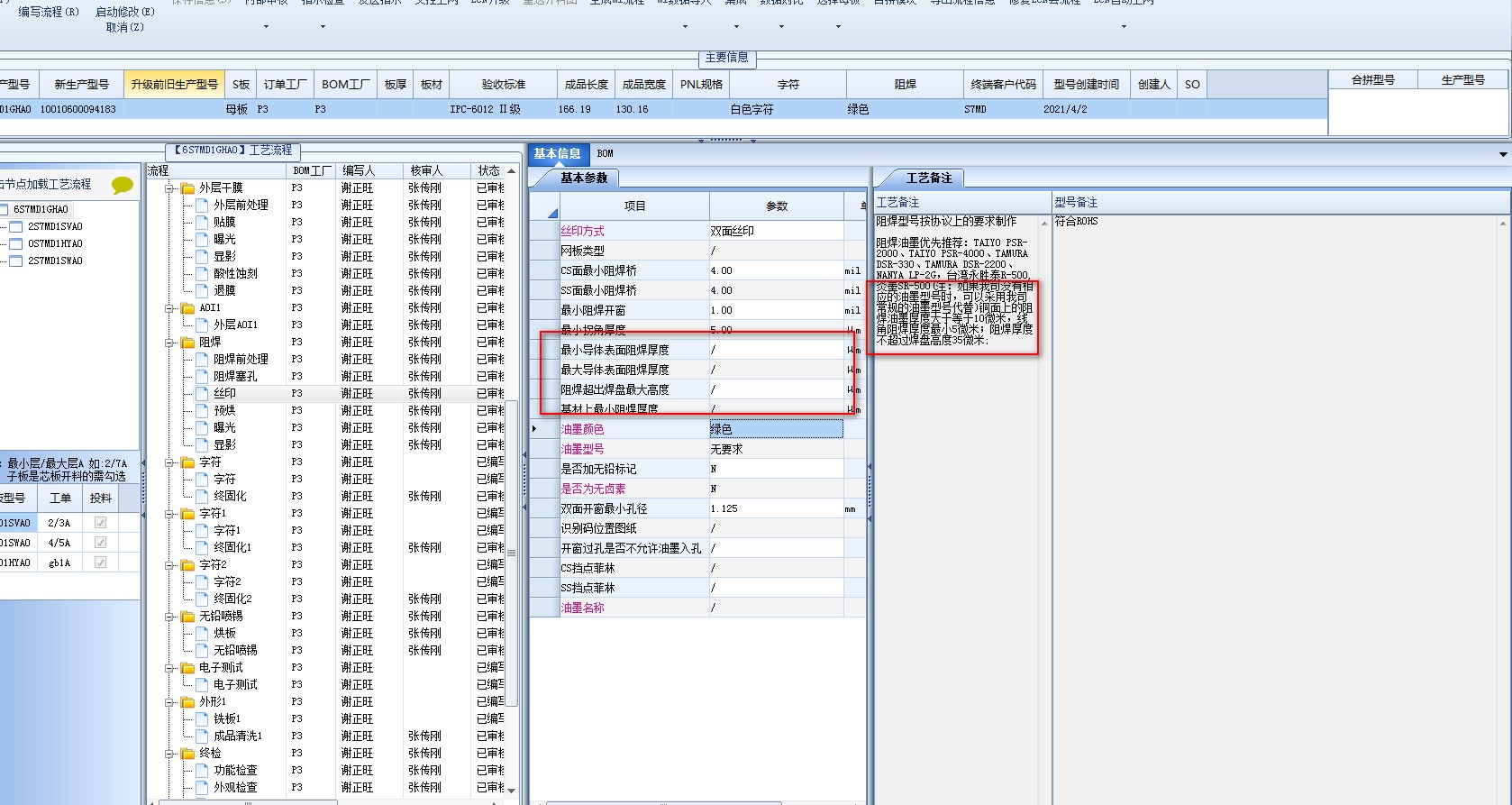
Task: Click the 铣板1 document icon
Action: point(202,719)
